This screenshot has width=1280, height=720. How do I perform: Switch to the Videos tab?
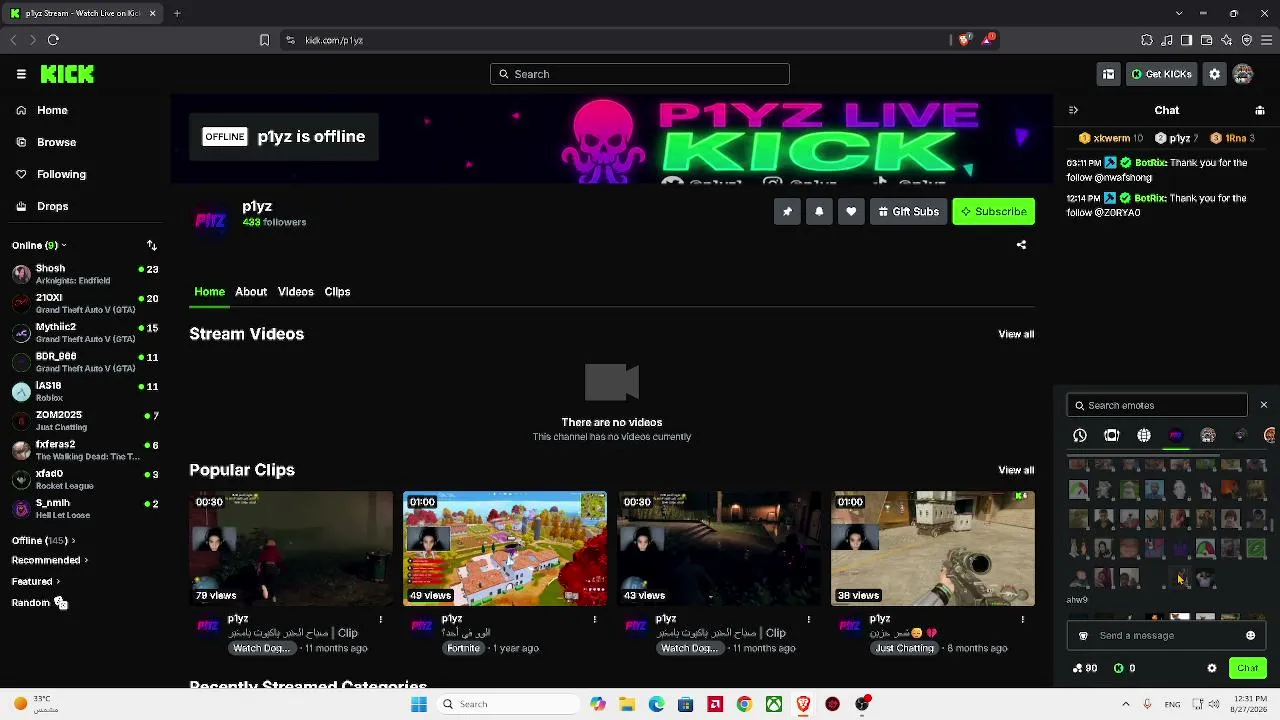295,292
